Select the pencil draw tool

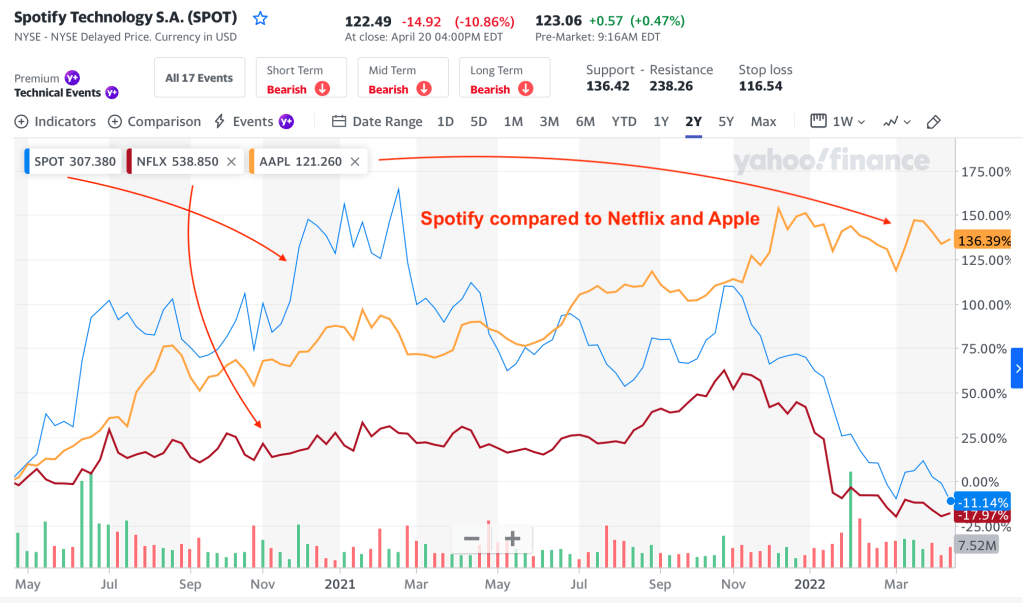(934, 122)
